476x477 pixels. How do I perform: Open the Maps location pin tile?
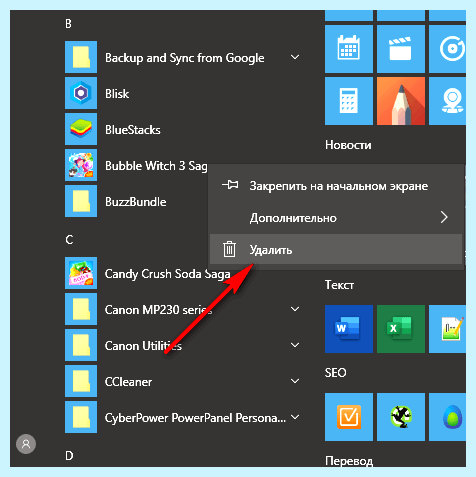447,101
